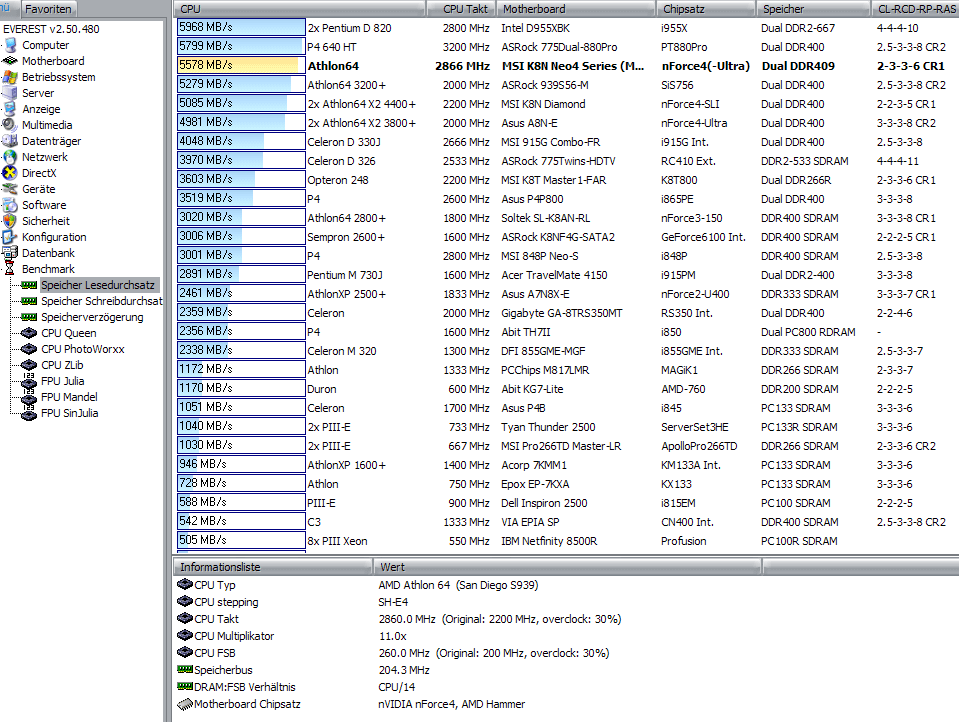
Task: Click the Sicherheit shield icon
Action: pyautogui.click(x=10, y=221)
